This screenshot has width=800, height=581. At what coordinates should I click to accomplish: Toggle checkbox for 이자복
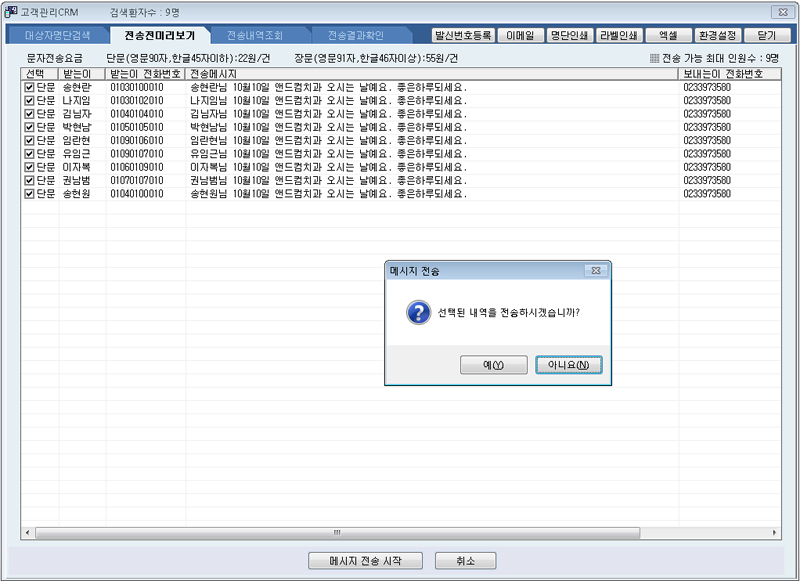(x=29, y=167)
